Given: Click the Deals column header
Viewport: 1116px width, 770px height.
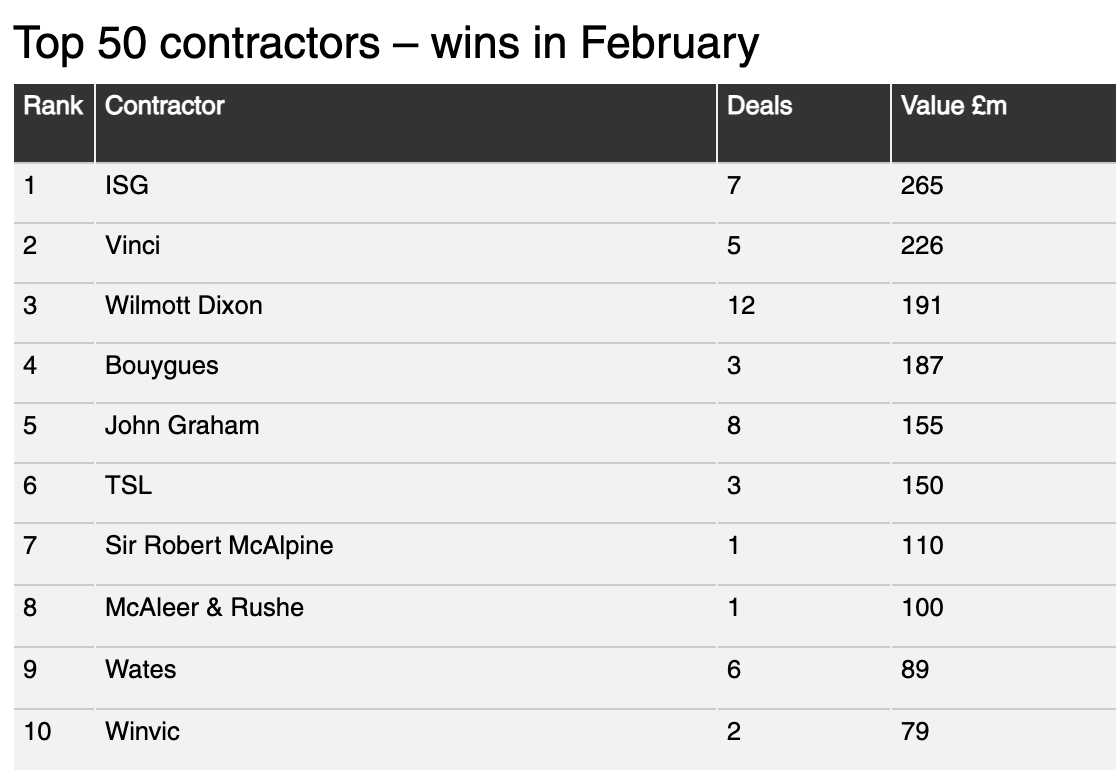Looking at the screenshot, I should 759,106.
